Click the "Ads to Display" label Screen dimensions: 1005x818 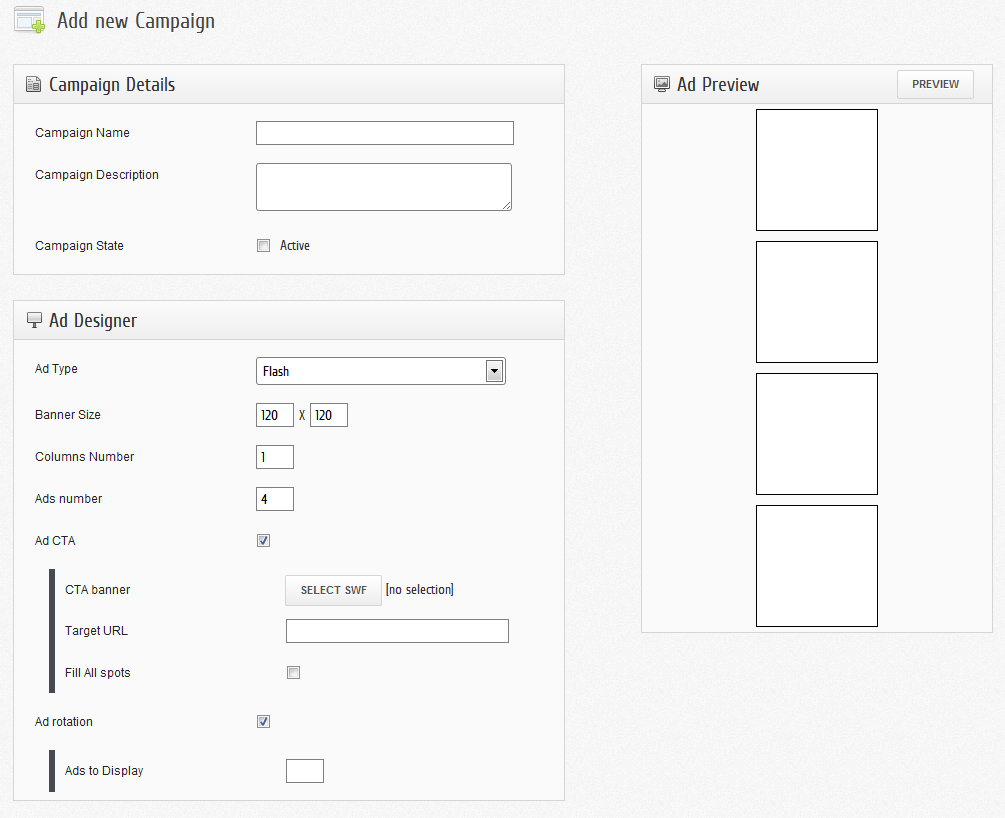(x=104, y=771)
